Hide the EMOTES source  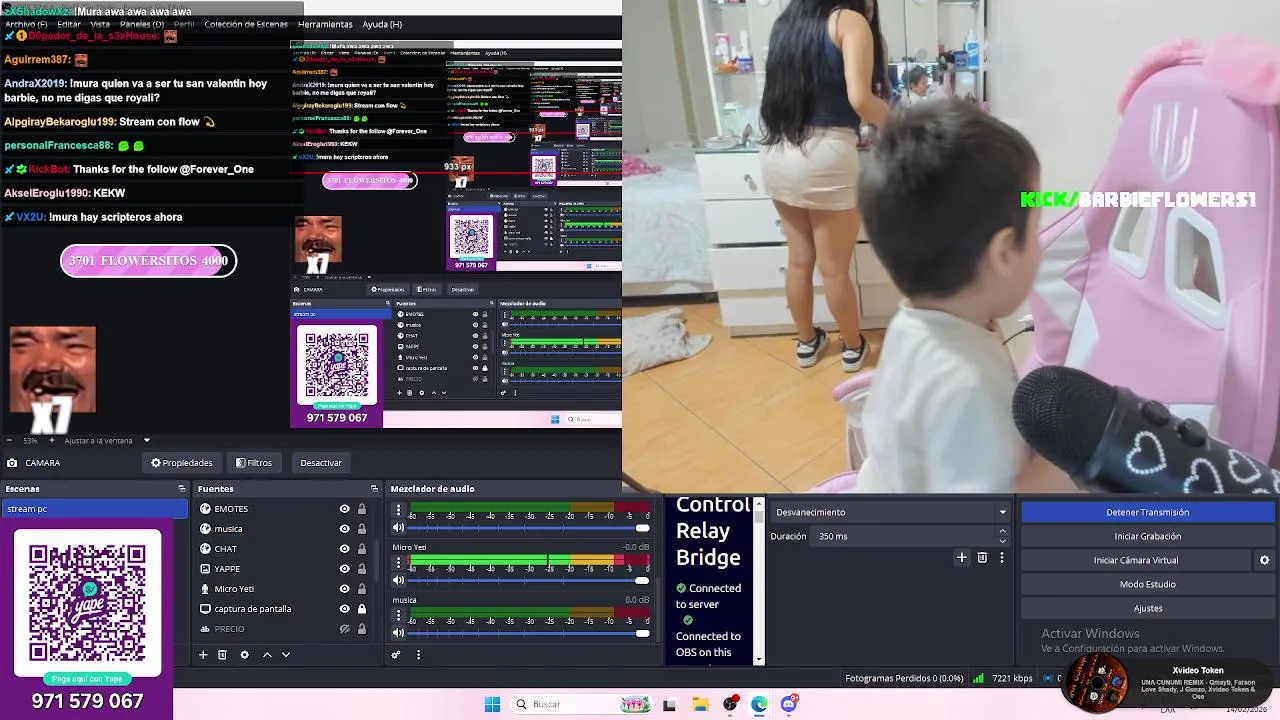point(344,509)
